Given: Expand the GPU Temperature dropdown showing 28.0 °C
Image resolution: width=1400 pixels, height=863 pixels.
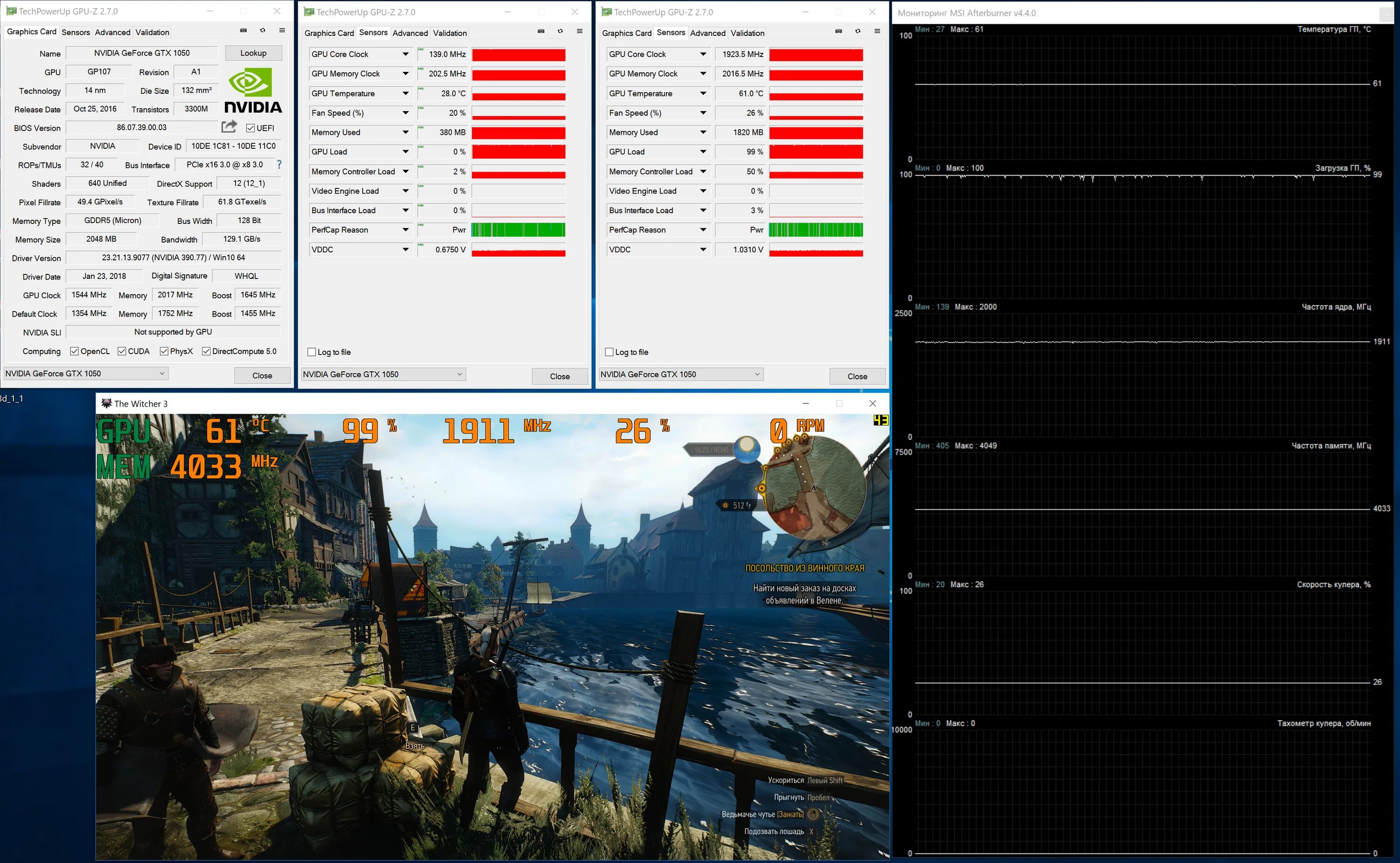Looking at the screenshot, I should click(x=406, y=94).
